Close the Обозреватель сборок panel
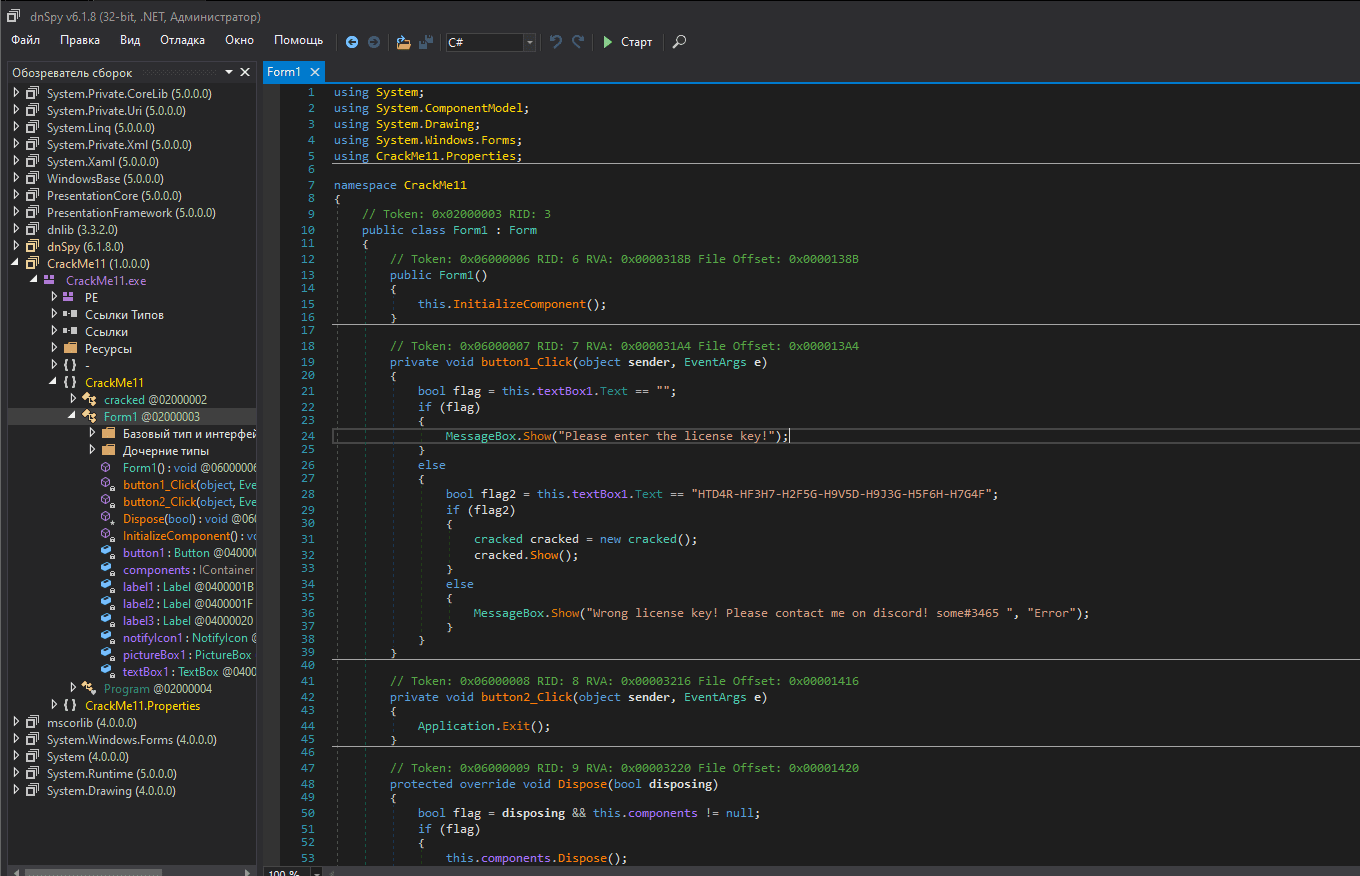Screen dimensions: 1360x876 245,72
